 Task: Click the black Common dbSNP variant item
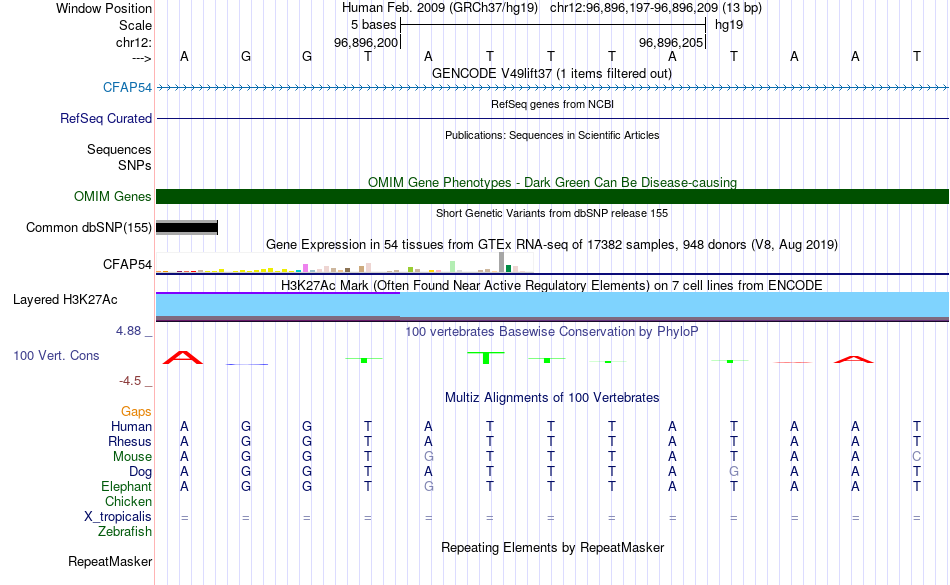point(187,228)
